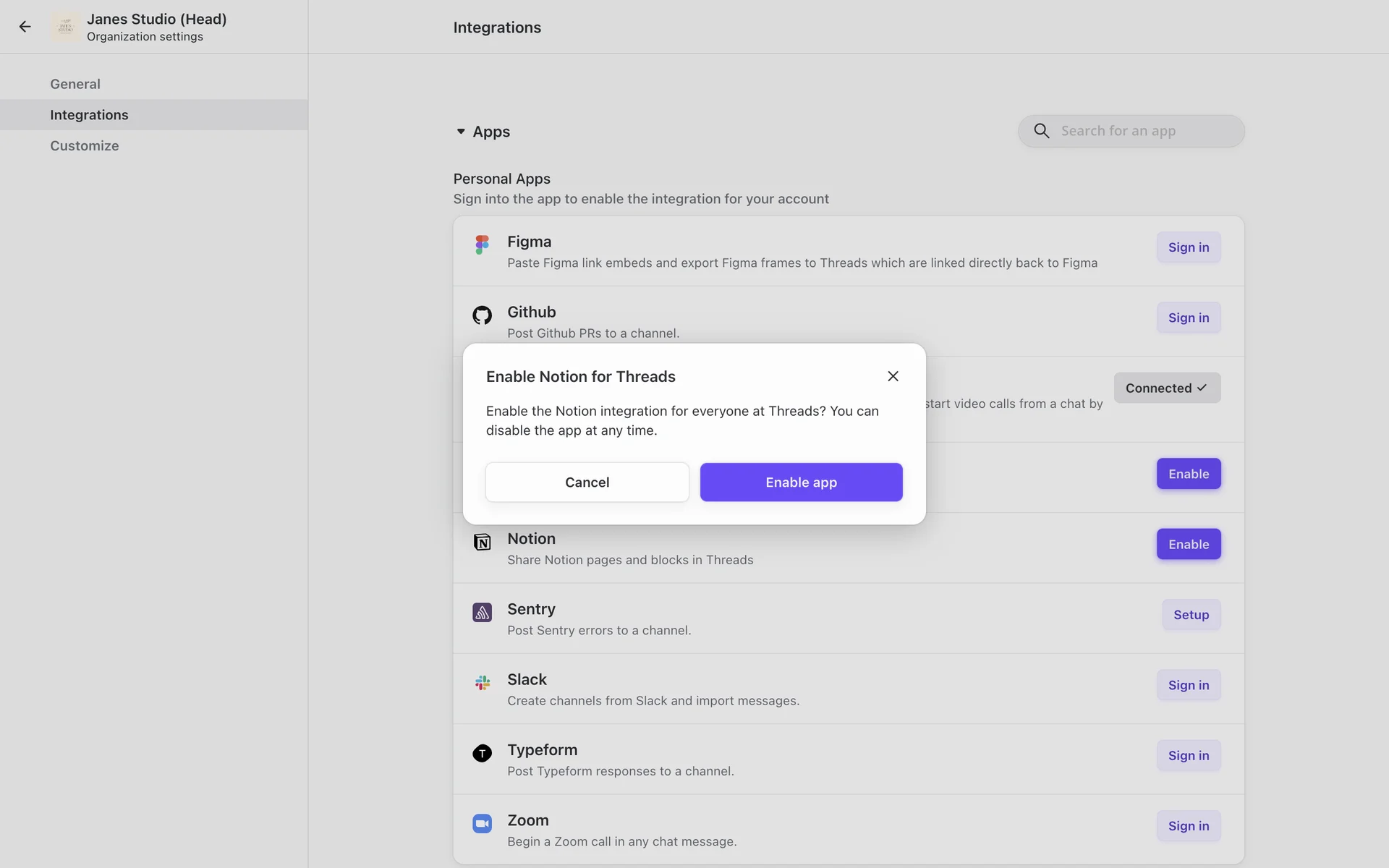The height and width of the screenshot is (868, 1389).
Task: Click the Janes Studio organization logo
Action: (x=66, y=27)
